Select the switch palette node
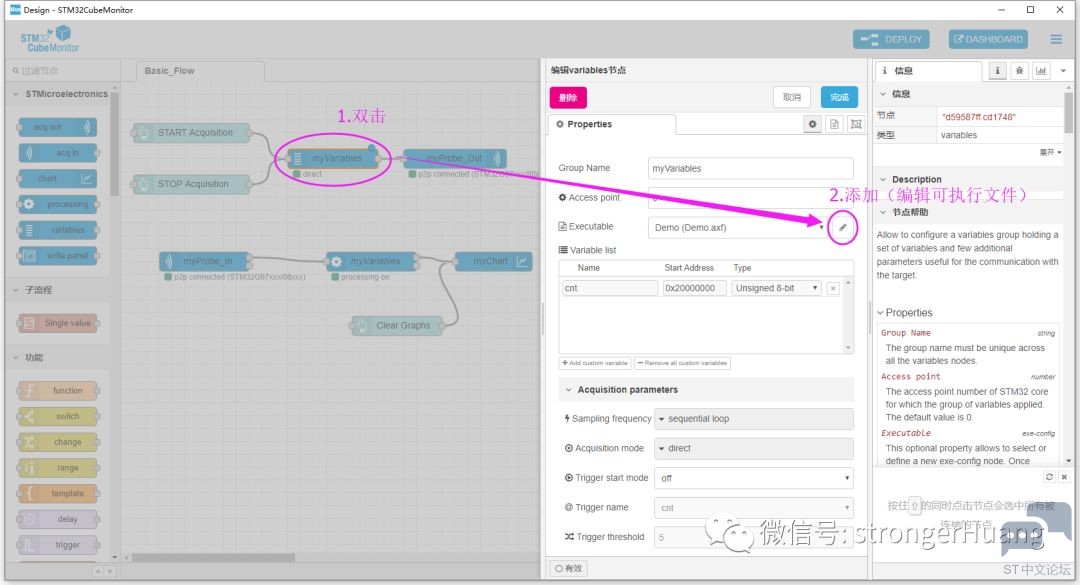The image size is (1080, 585). [x=58, y=416]
